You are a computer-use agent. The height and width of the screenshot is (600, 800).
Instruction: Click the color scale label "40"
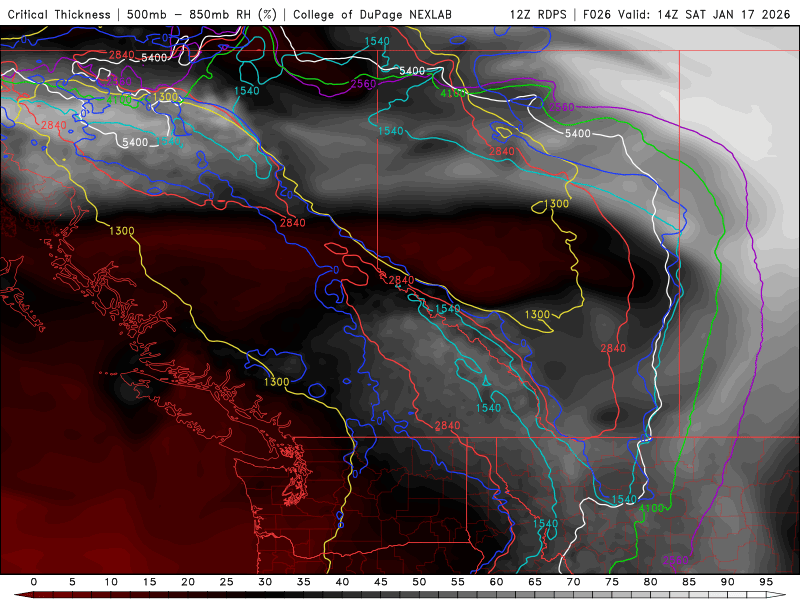pyautogui.click(x=342, y=582)
